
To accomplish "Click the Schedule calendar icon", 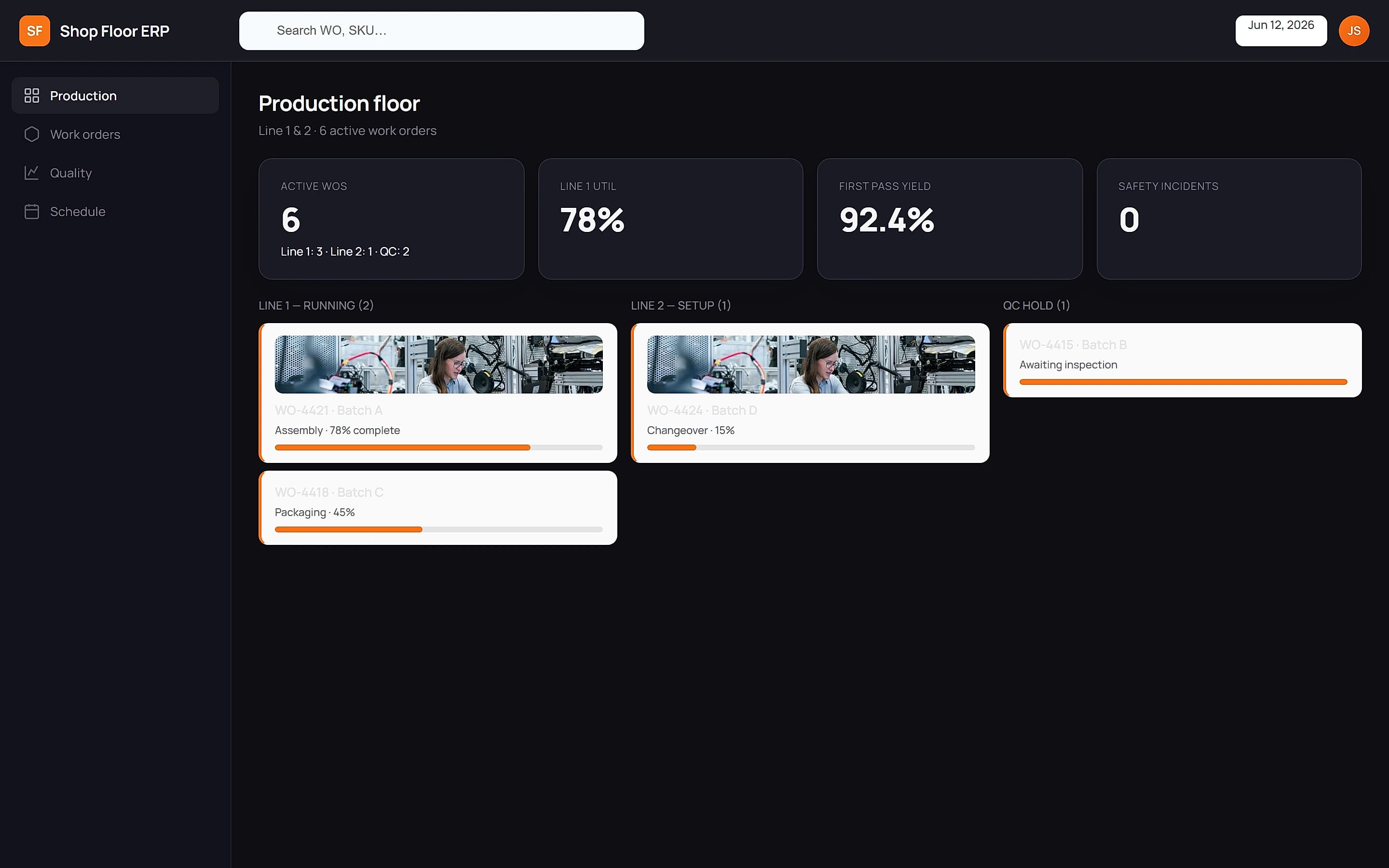I will tap(31, 211).
